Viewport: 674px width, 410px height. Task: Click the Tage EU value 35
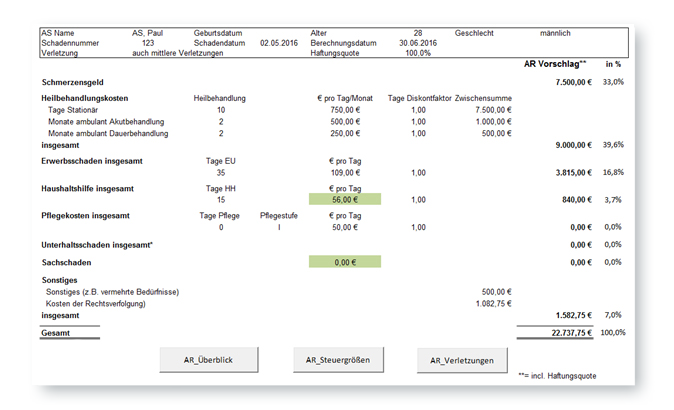tap(220, 172)
